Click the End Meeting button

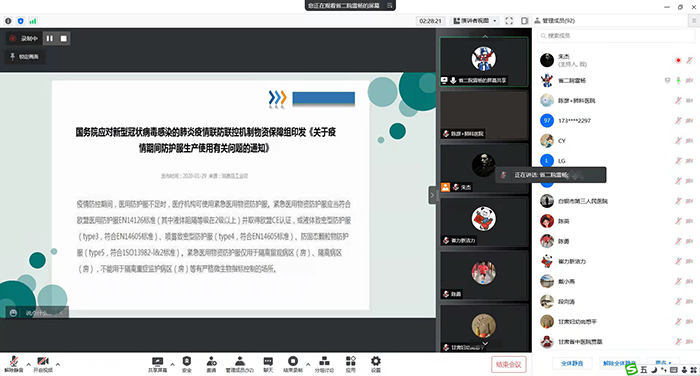(x=509, y=364)
